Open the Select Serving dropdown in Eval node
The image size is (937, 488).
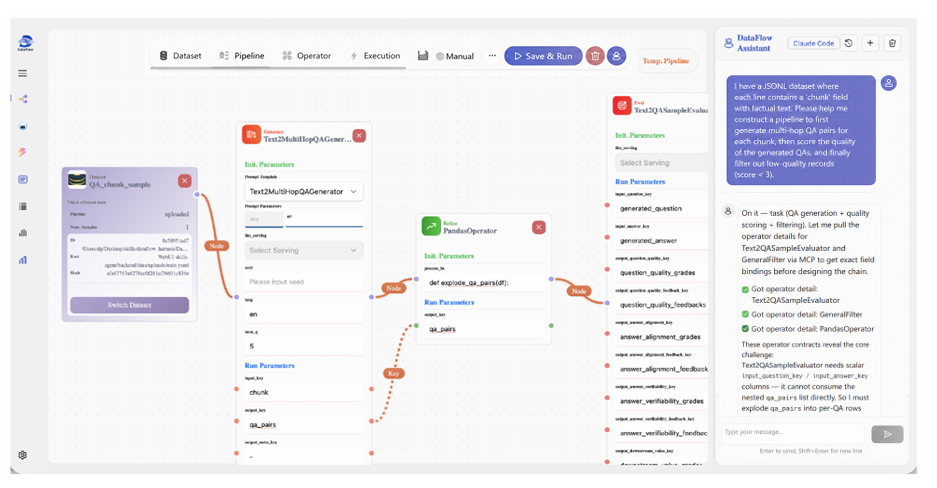coord(661,162)
